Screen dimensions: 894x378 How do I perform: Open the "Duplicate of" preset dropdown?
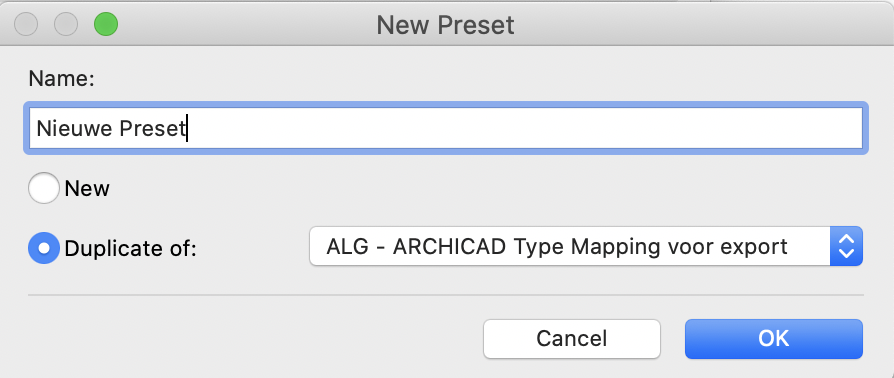click(x=586, y=246)
